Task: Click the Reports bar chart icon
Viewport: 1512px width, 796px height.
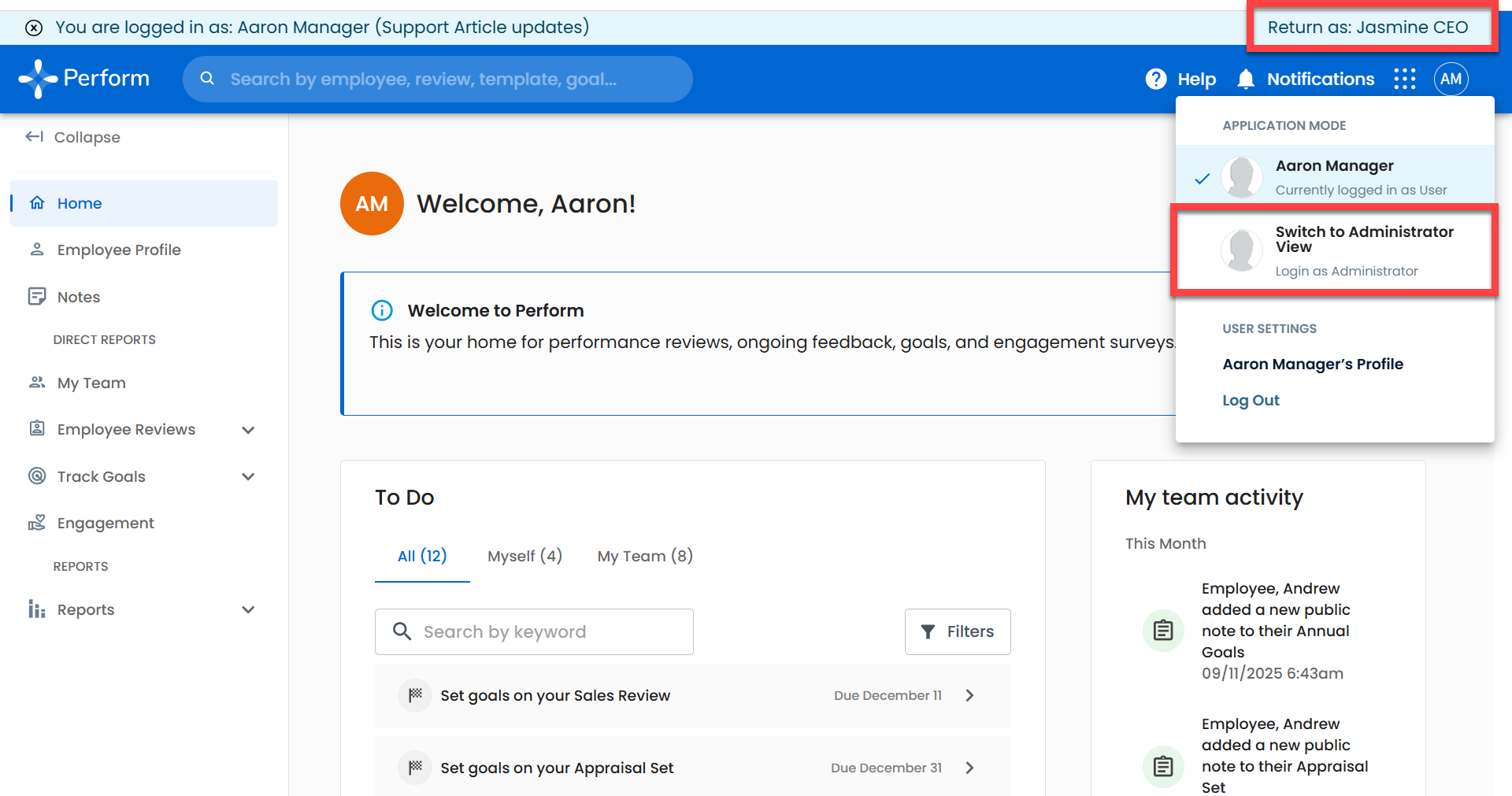Action: 37,609
